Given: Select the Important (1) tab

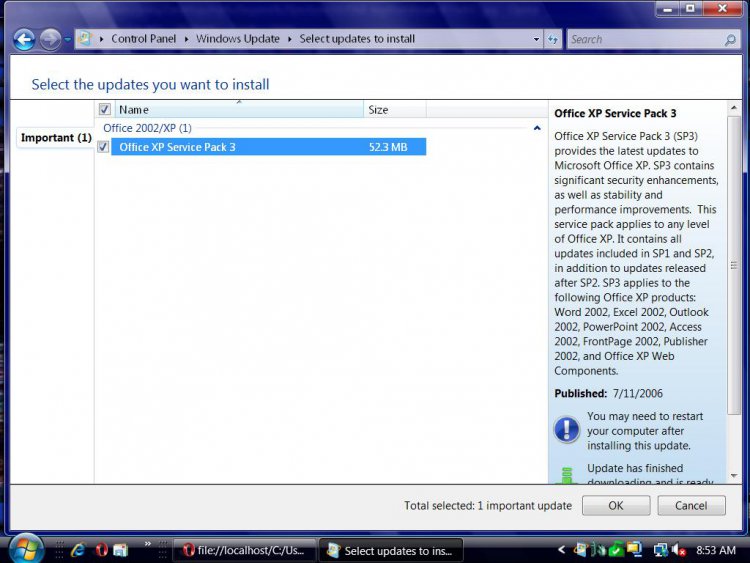Looking at the screenshot, I should tap(56, 138).
